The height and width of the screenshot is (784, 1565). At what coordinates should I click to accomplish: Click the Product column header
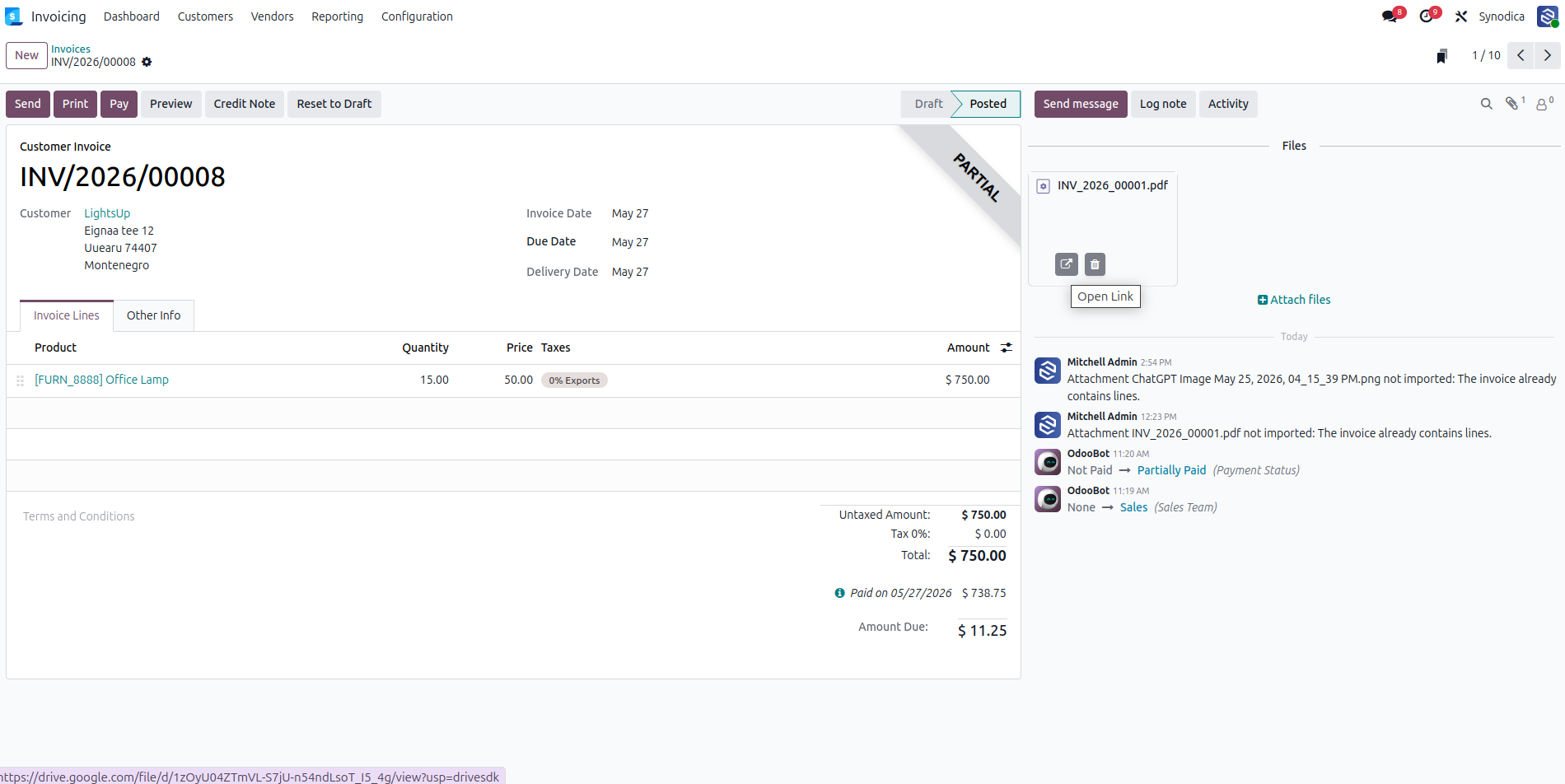[x=55, y=348]
